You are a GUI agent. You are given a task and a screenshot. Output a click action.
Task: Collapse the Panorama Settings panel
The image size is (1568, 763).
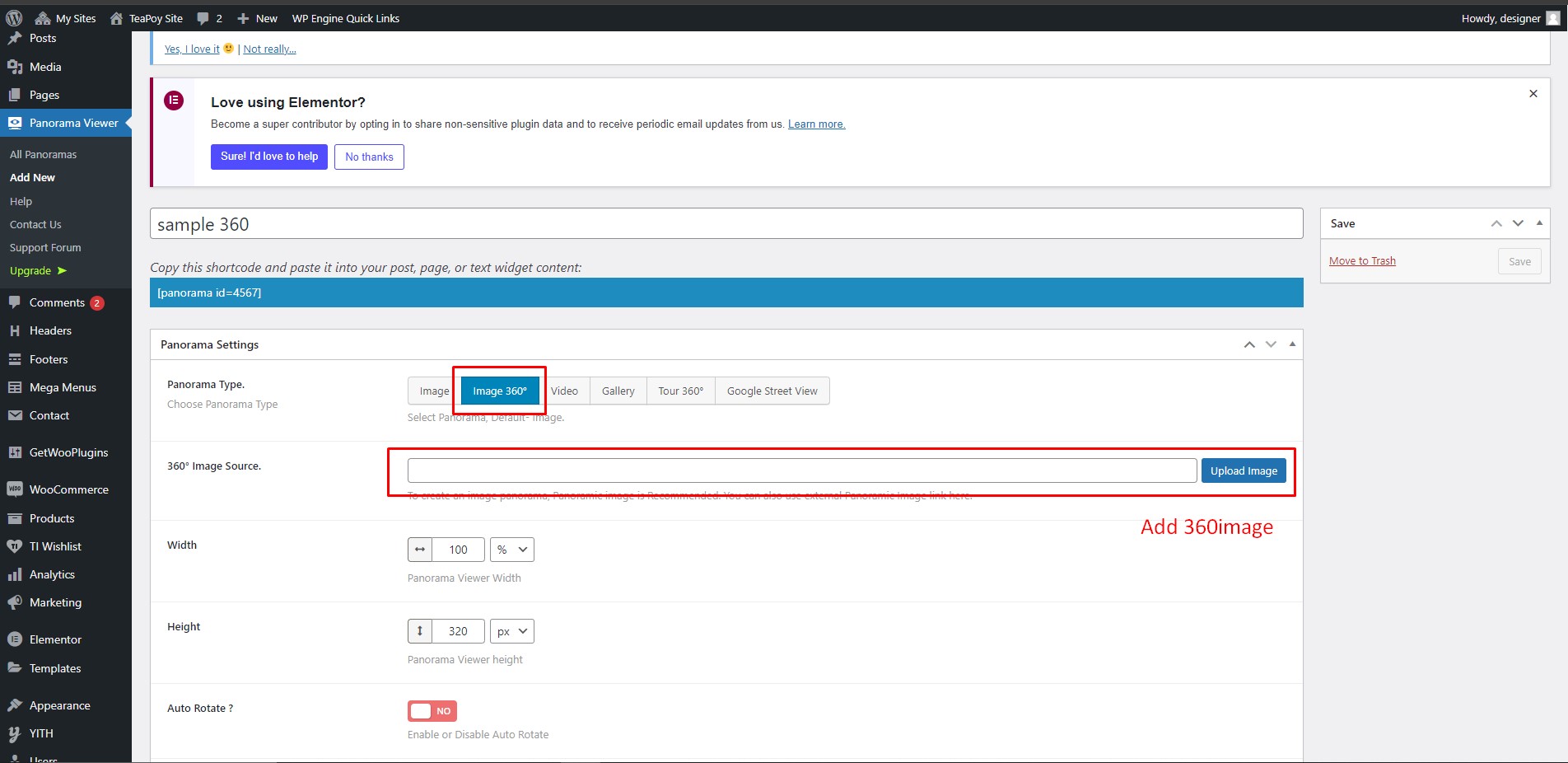click(1292, 344)
